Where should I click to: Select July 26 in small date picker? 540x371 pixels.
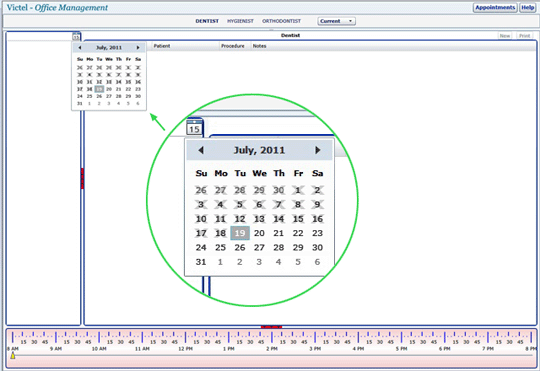tap(99, 96)
